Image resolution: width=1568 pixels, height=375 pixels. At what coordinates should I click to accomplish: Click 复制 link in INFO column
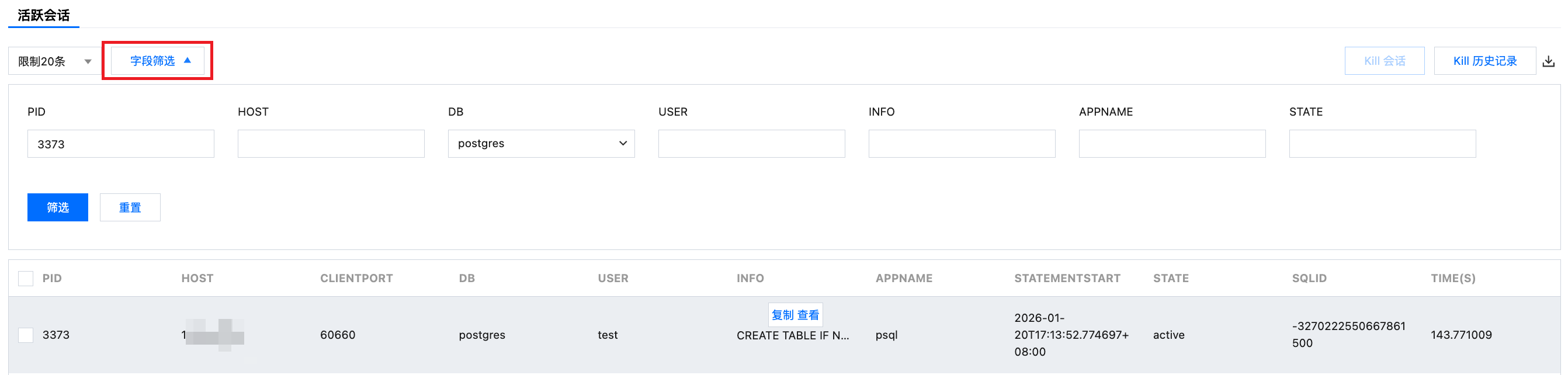782,315
